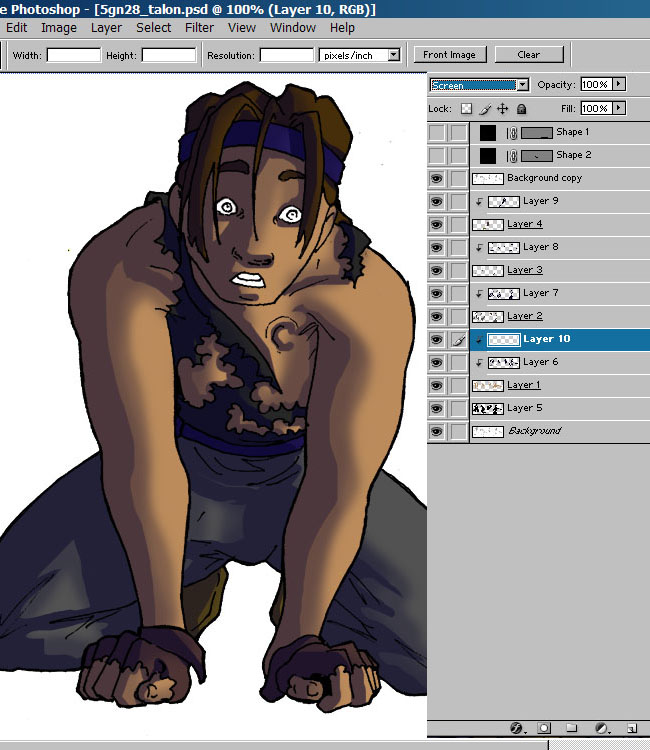This screenshot has width=650, height=750.
Task: Select the Shape 2 vector mask thumbnail
Action: click(x=537, y=156)
